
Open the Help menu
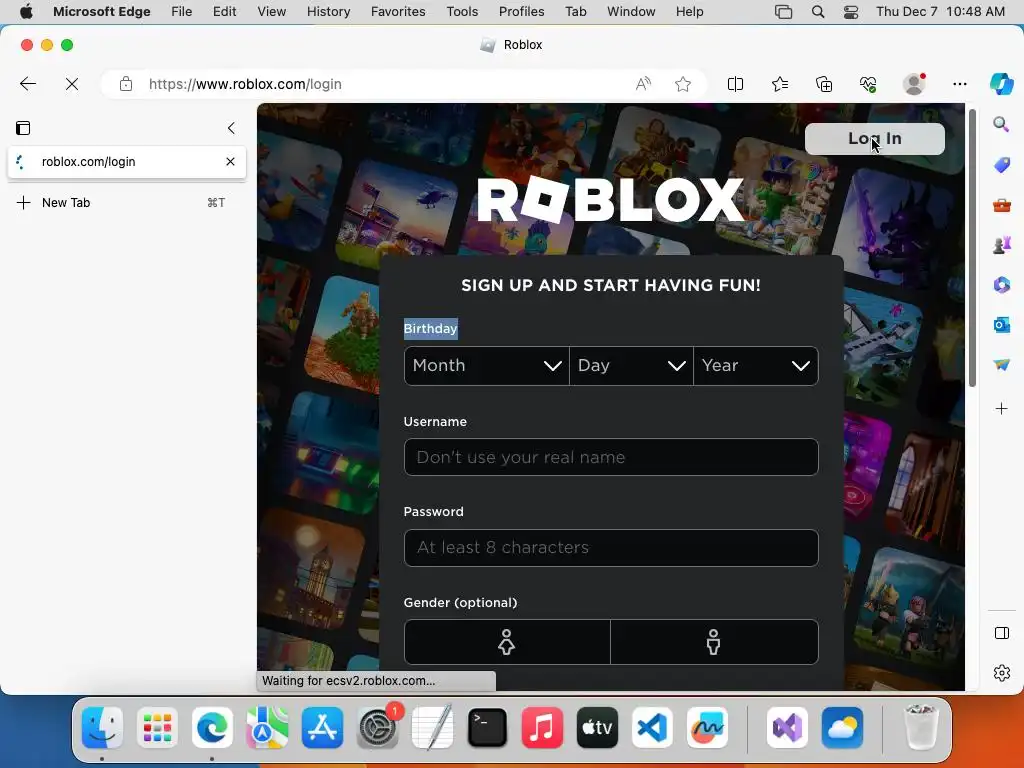690,11
